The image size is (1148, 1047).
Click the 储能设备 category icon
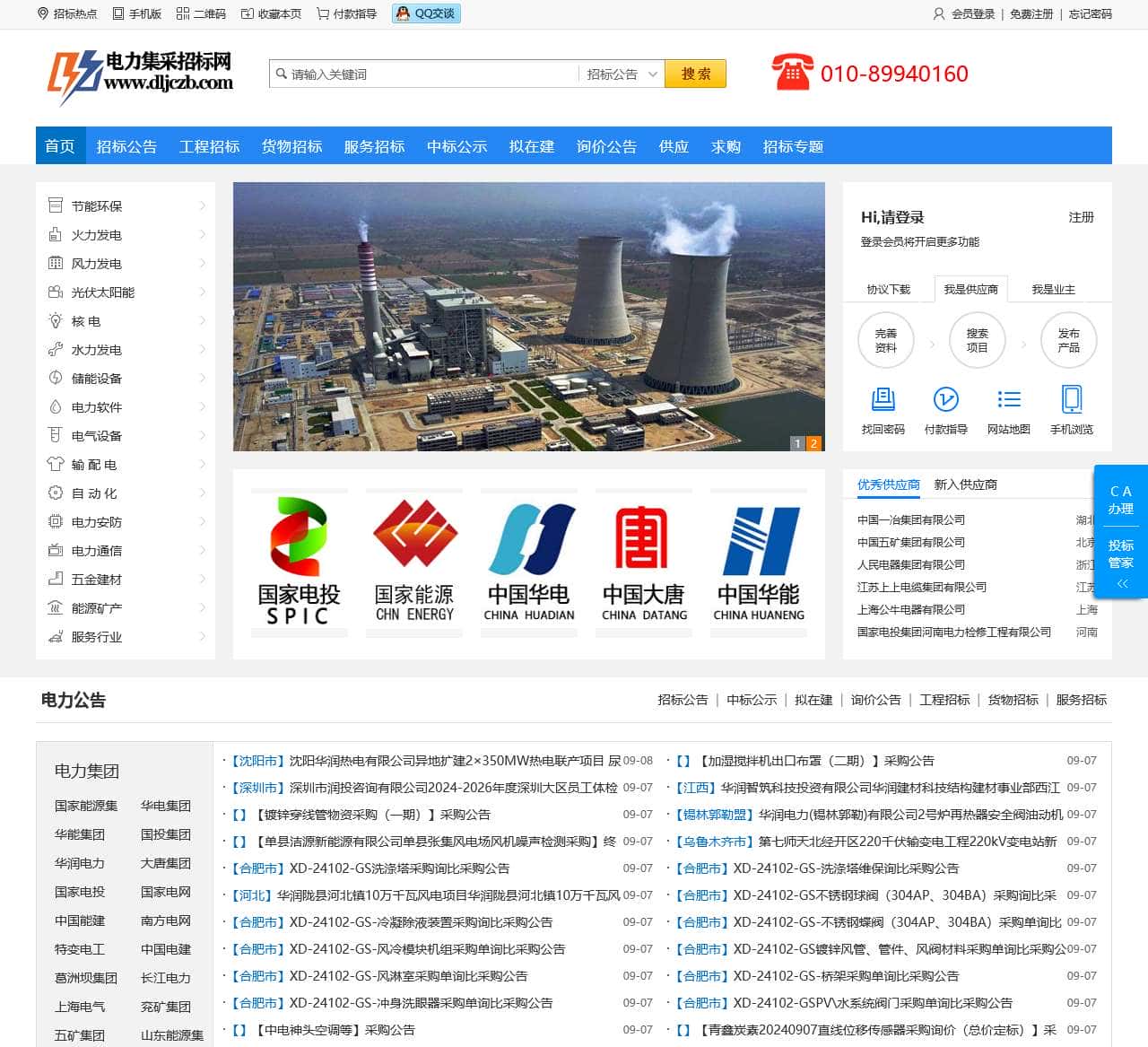coord(55,378)
